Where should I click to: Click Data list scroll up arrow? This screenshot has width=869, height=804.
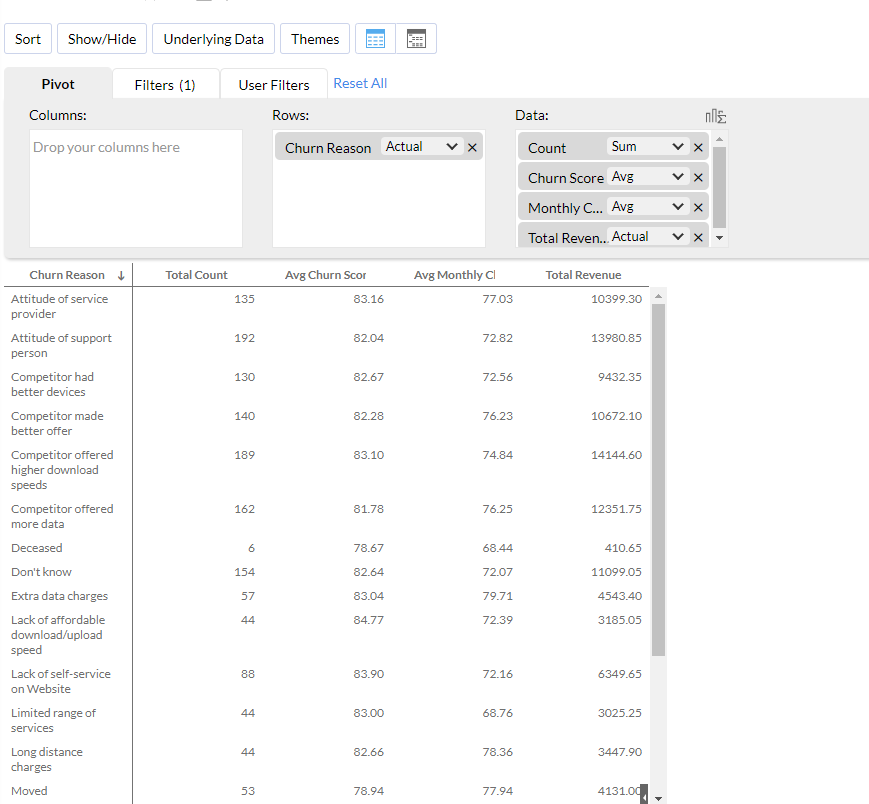coord(719,139)
